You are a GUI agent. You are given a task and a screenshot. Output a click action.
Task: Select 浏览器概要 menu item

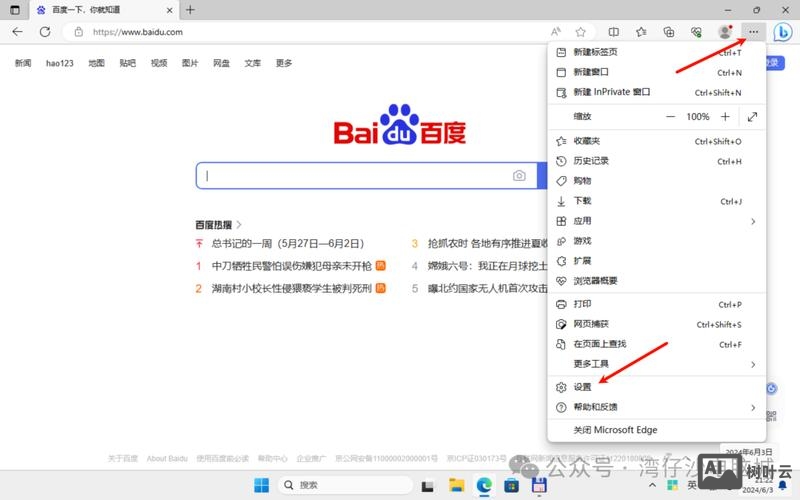pos(656,281)
